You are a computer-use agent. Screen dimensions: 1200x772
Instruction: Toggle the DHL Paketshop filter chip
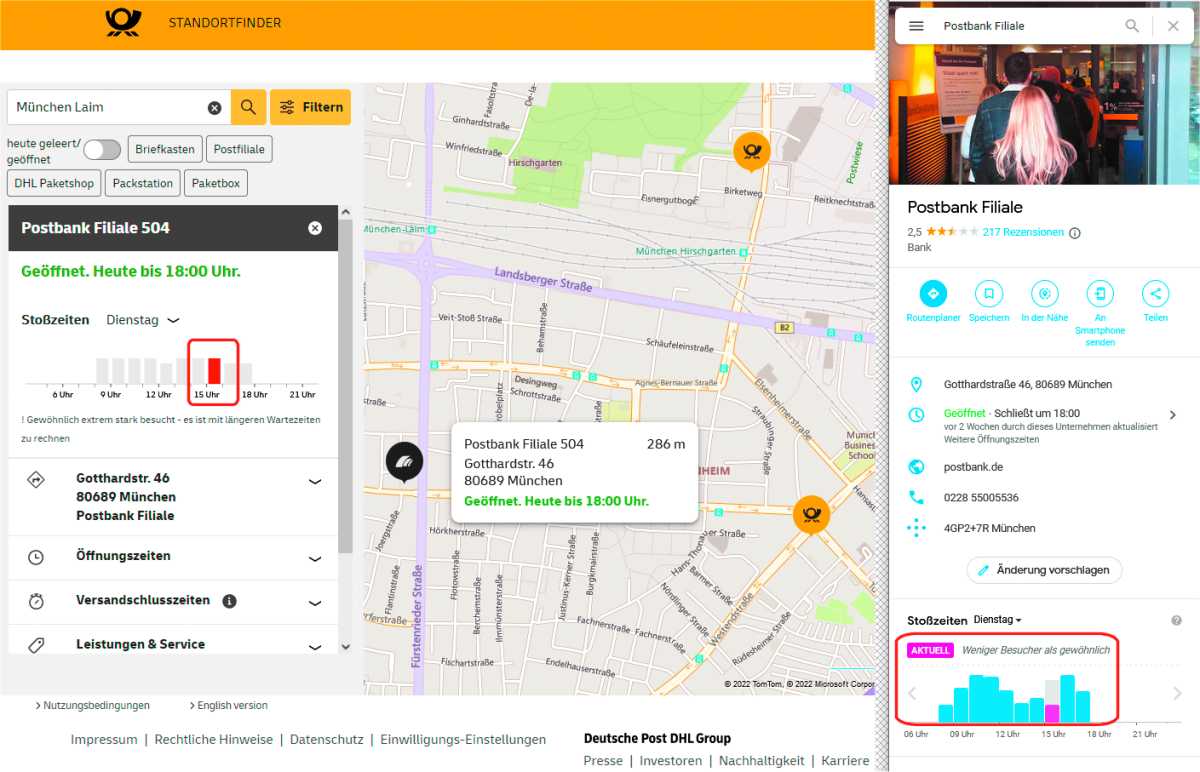pyautogui.click(x=54, y=183)
